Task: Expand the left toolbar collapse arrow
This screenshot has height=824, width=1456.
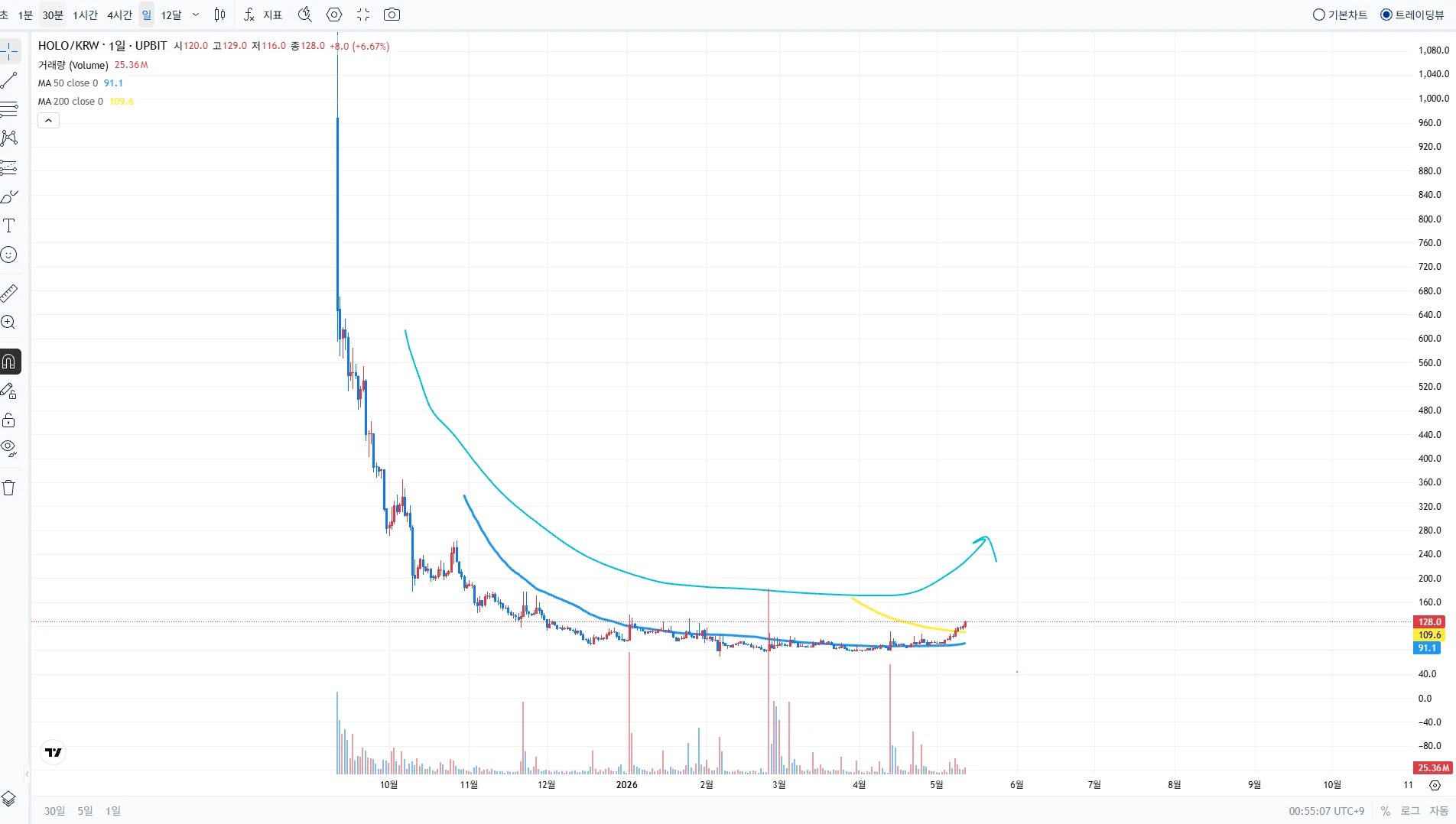Action: (27, 774)
